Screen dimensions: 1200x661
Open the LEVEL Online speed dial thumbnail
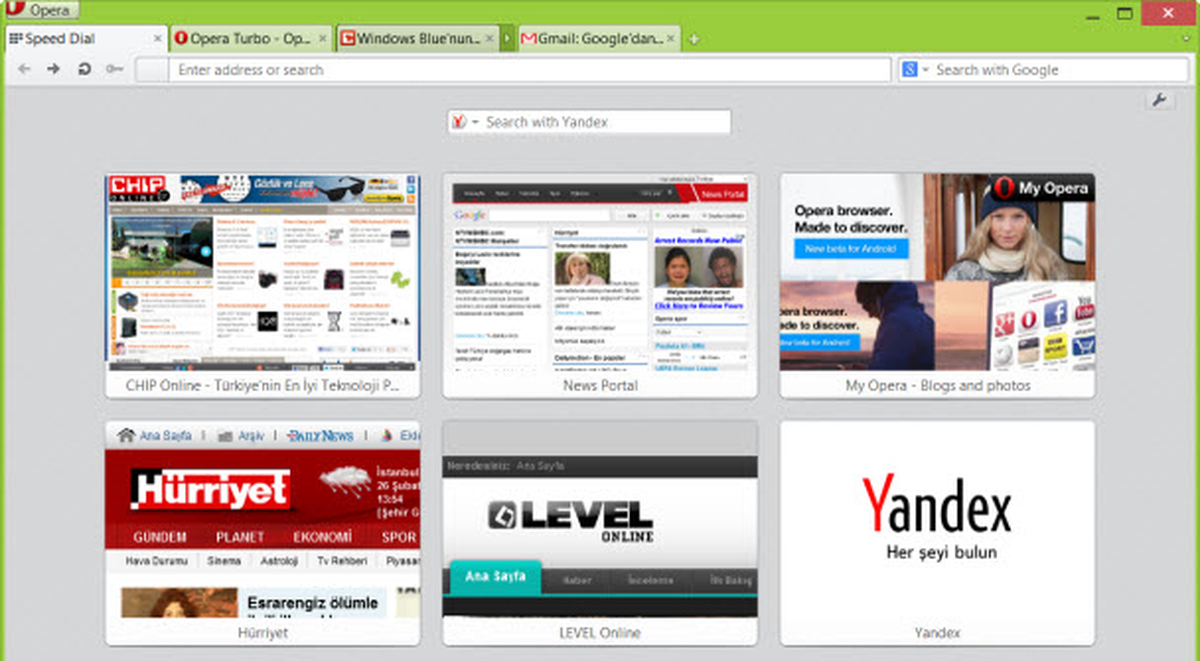coord(600,532)
